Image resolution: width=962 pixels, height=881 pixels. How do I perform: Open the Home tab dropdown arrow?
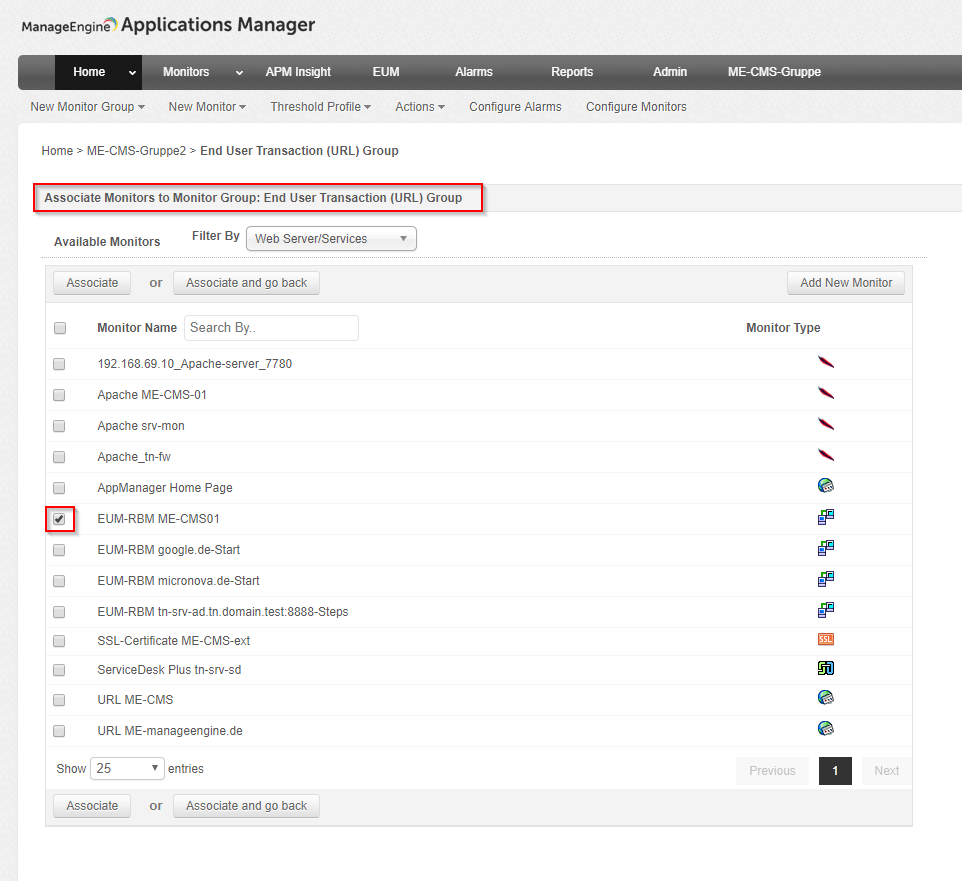132,72
